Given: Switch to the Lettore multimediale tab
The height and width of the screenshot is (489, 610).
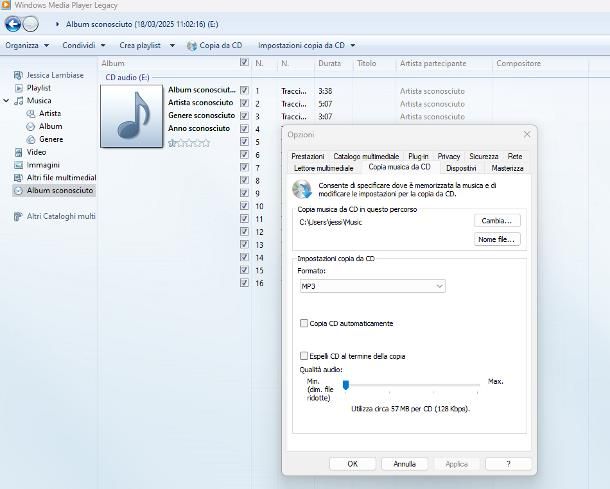Looking at the screenshot, I should tap(324, 168).
